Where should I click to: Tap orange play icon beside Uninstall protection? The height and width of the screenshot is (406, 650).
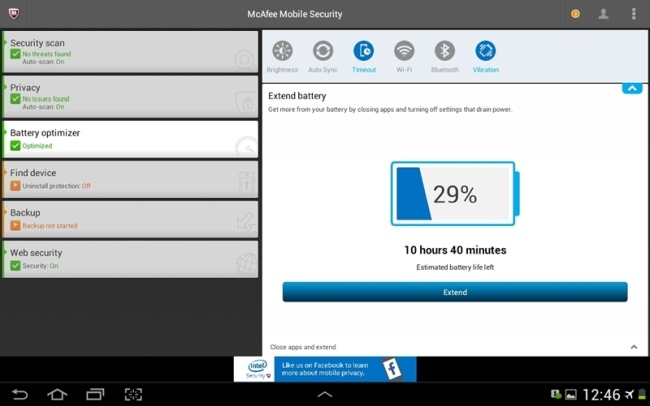coord(15,185)
